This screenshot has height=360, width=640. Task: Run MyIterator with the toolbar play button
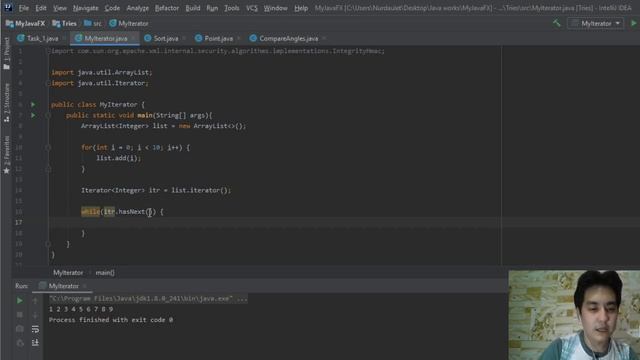pyautogui.click(x=633, y=24)
